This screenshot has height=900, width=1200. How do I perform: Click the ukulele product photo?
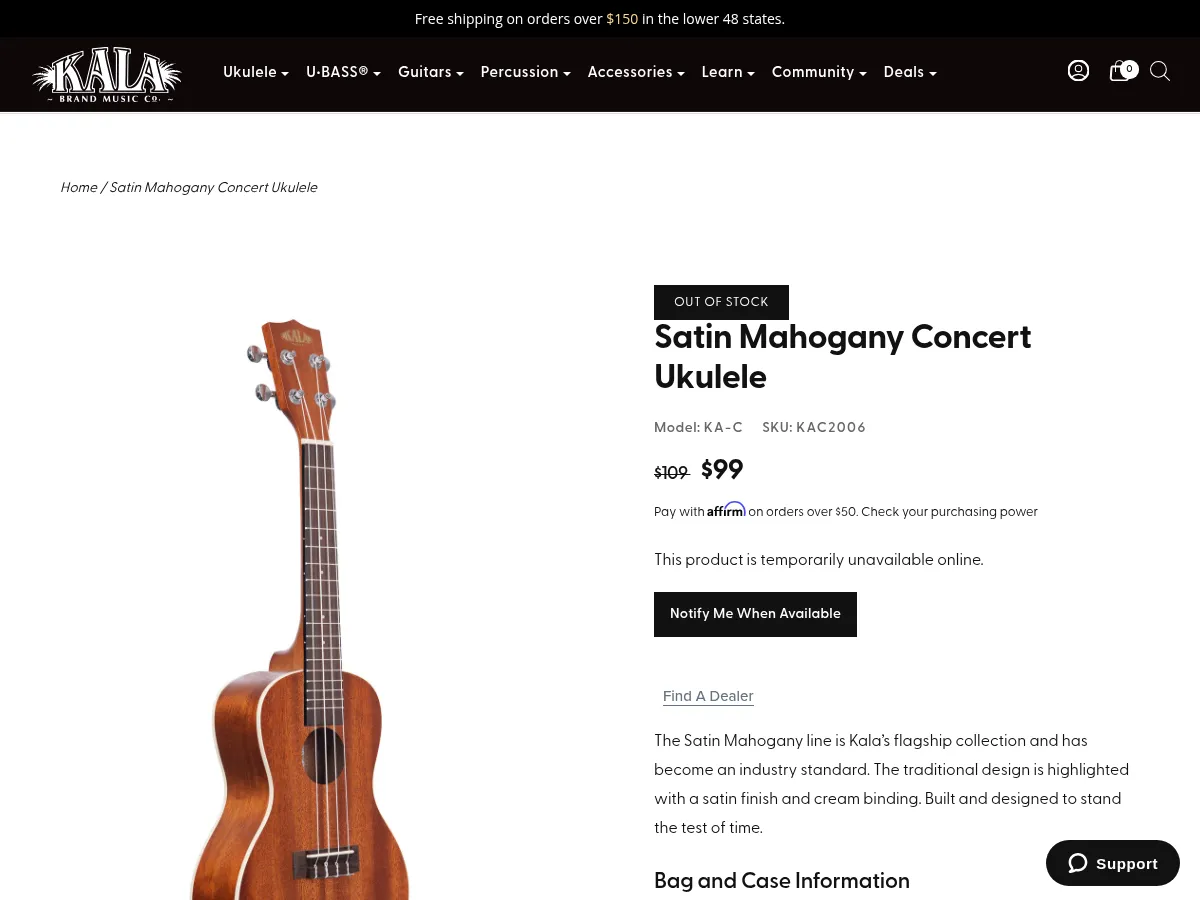coord(300,600)
